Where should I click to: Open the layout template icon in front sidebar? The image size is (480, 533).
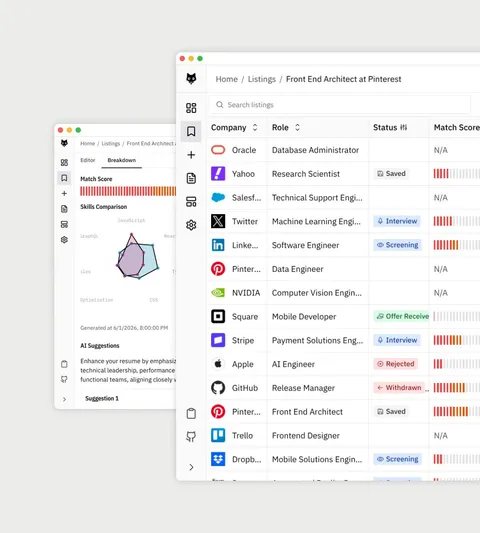[191, 202]
